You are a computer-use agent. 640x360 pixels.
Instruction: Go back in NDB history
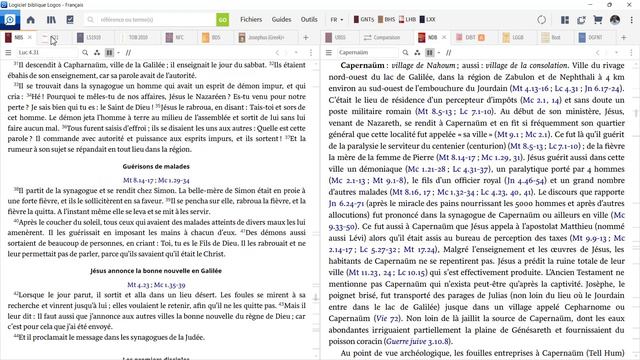point(598,53)
